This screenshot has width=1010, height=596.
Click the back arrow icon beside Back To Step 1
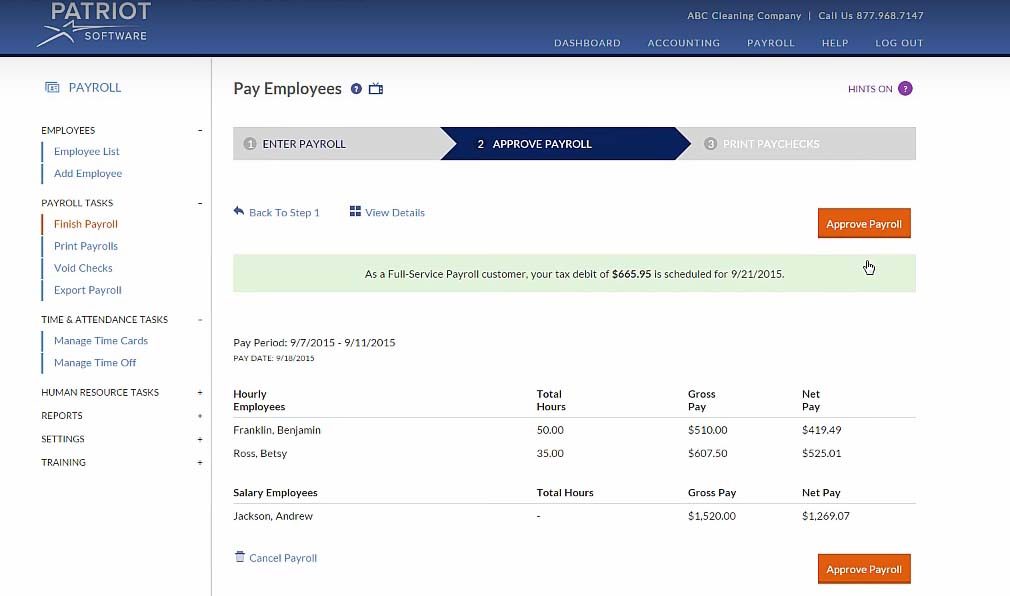click(238, 211)
